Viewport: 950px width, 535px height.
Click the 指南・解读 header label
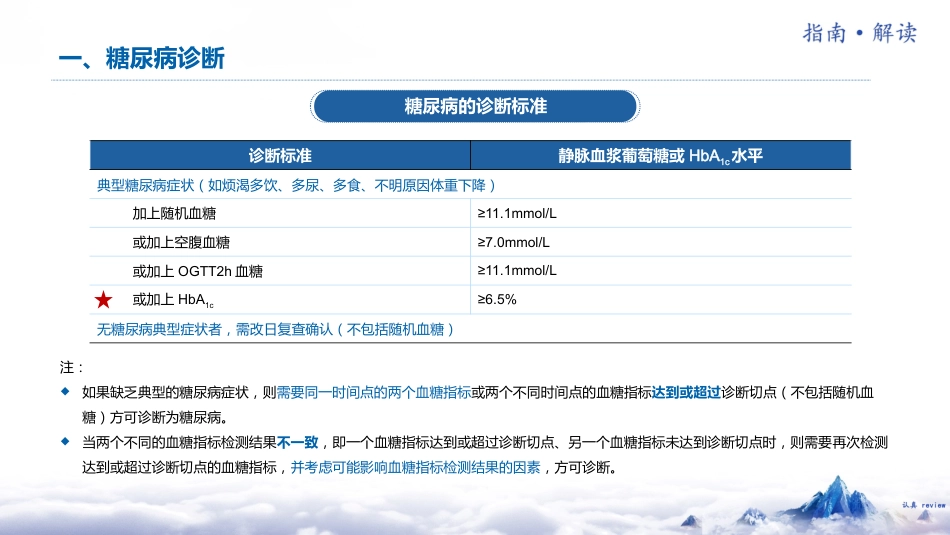tap(860, 33)
